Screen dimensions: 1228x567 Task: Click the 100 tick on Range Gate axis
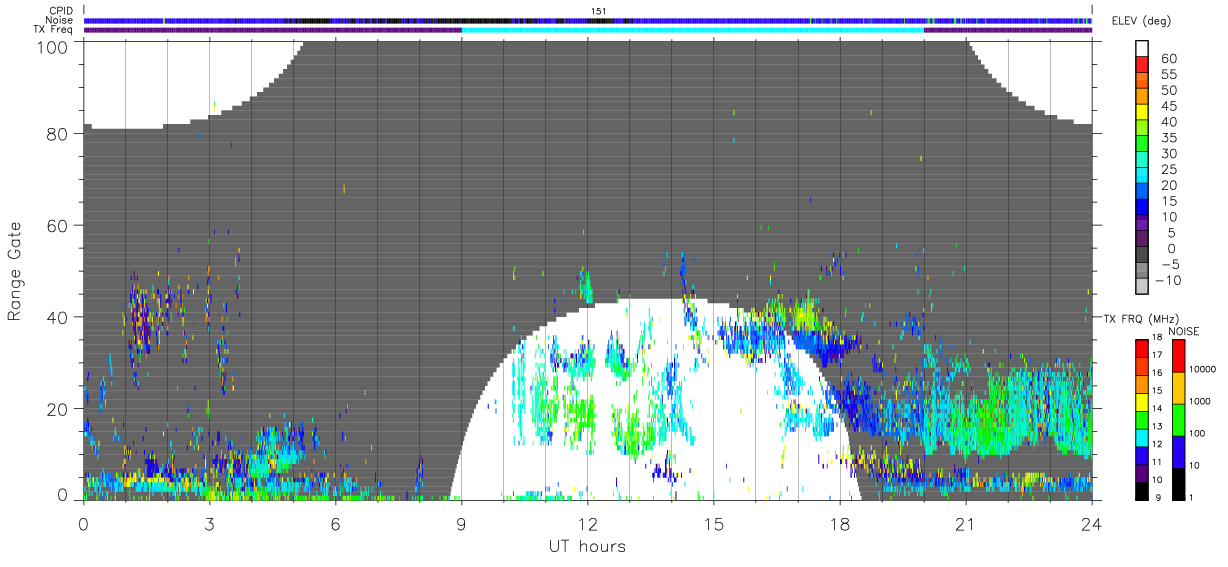pos(53,46)
